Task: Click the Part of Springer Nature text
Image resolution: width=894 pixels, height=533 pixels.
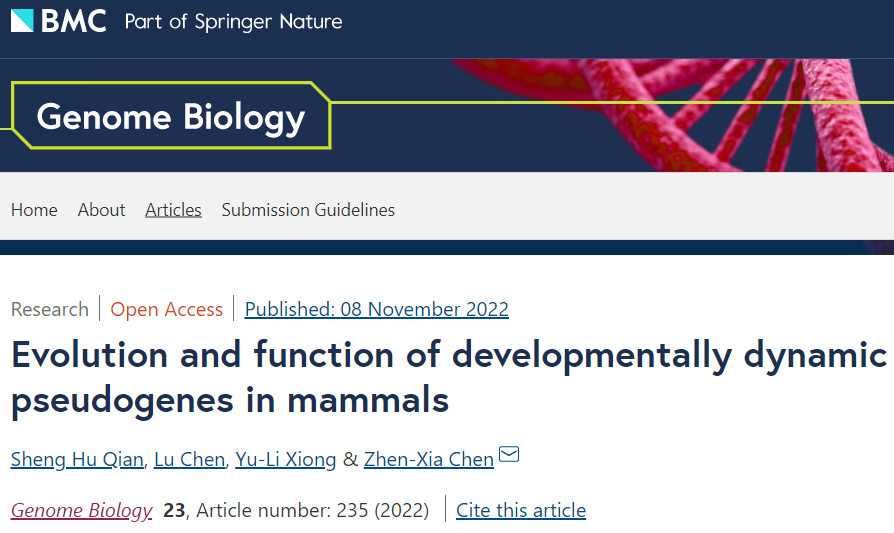Action: pos(233,22)
